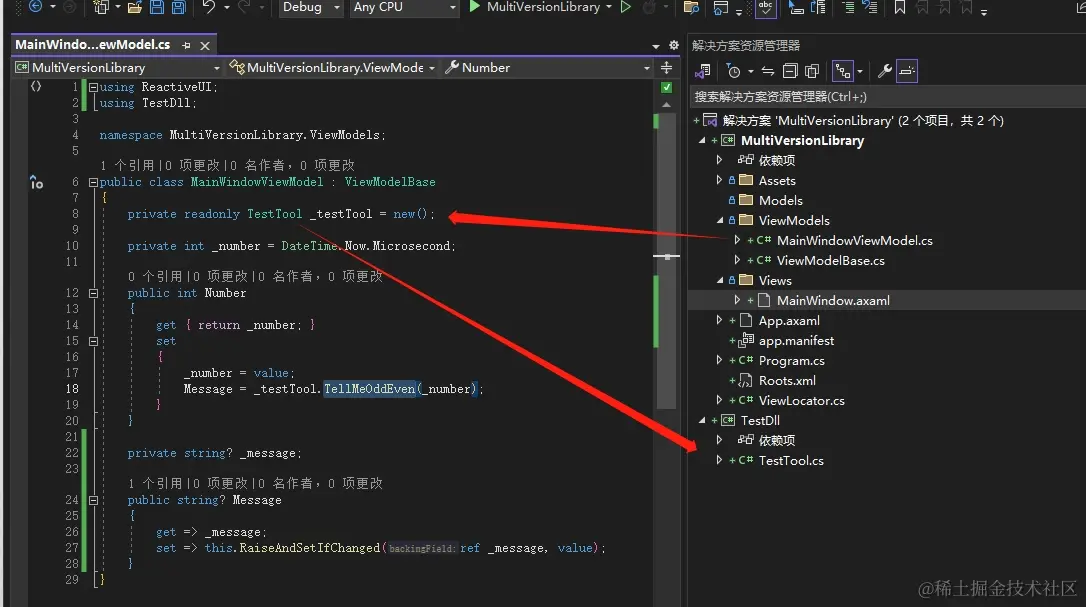
Task: Click Collapse All icon in Solution Explorer
Action: [790, 71]
